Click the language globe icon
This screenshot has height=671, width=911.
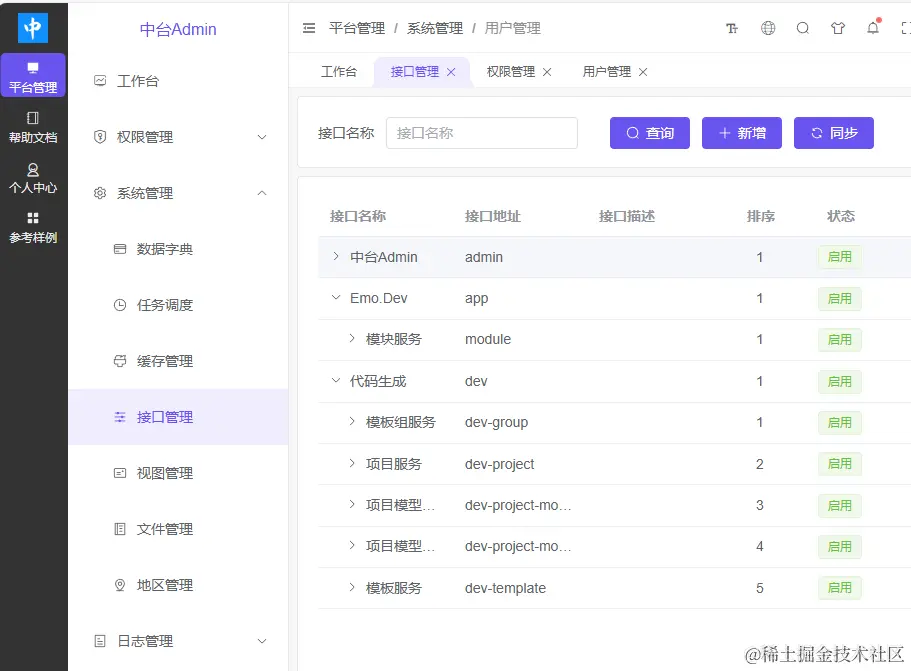pos(768,28)
